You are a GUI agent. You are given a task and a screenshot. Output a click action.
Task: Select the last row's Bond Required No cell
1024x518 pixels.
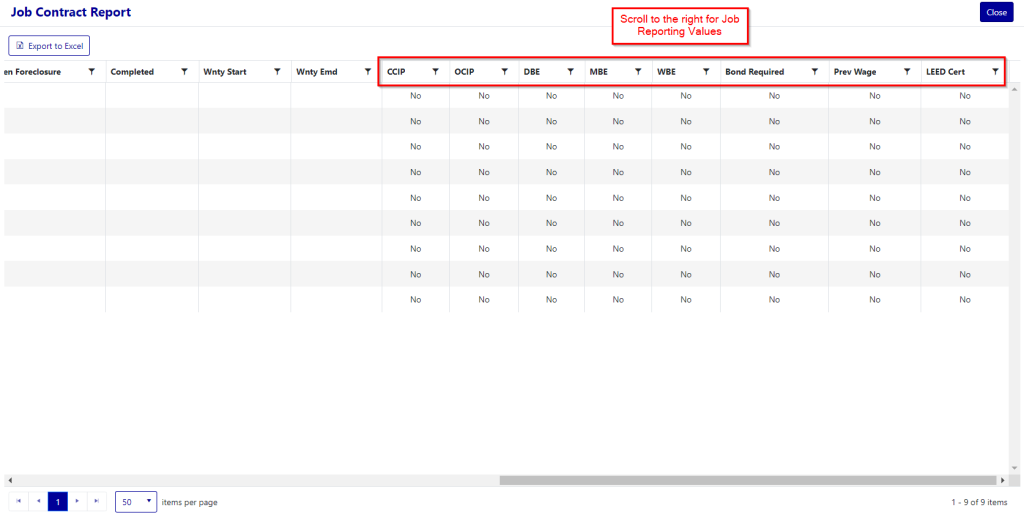[774, 300]
